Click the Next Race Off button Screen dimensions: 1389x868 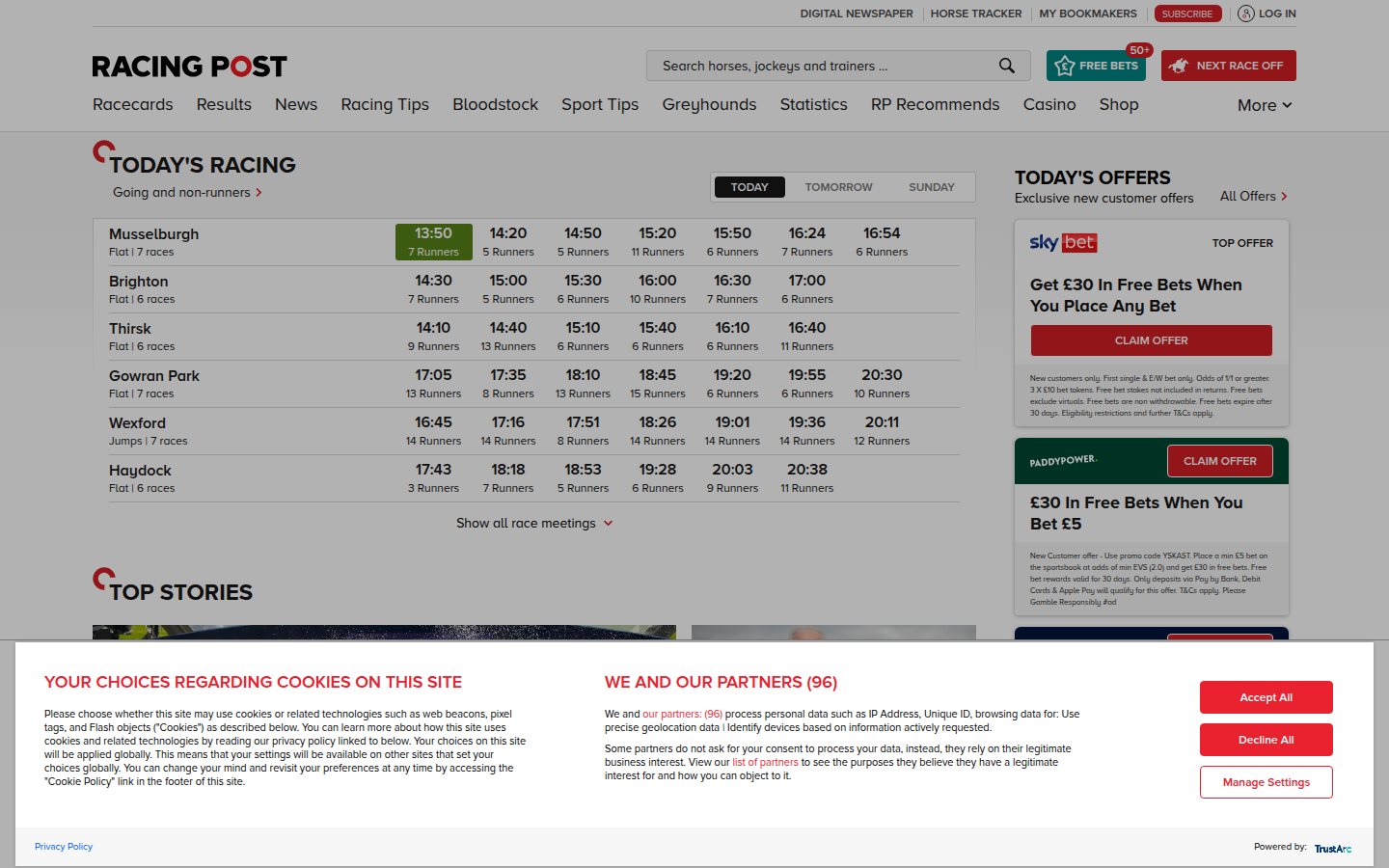point(1229,66)
